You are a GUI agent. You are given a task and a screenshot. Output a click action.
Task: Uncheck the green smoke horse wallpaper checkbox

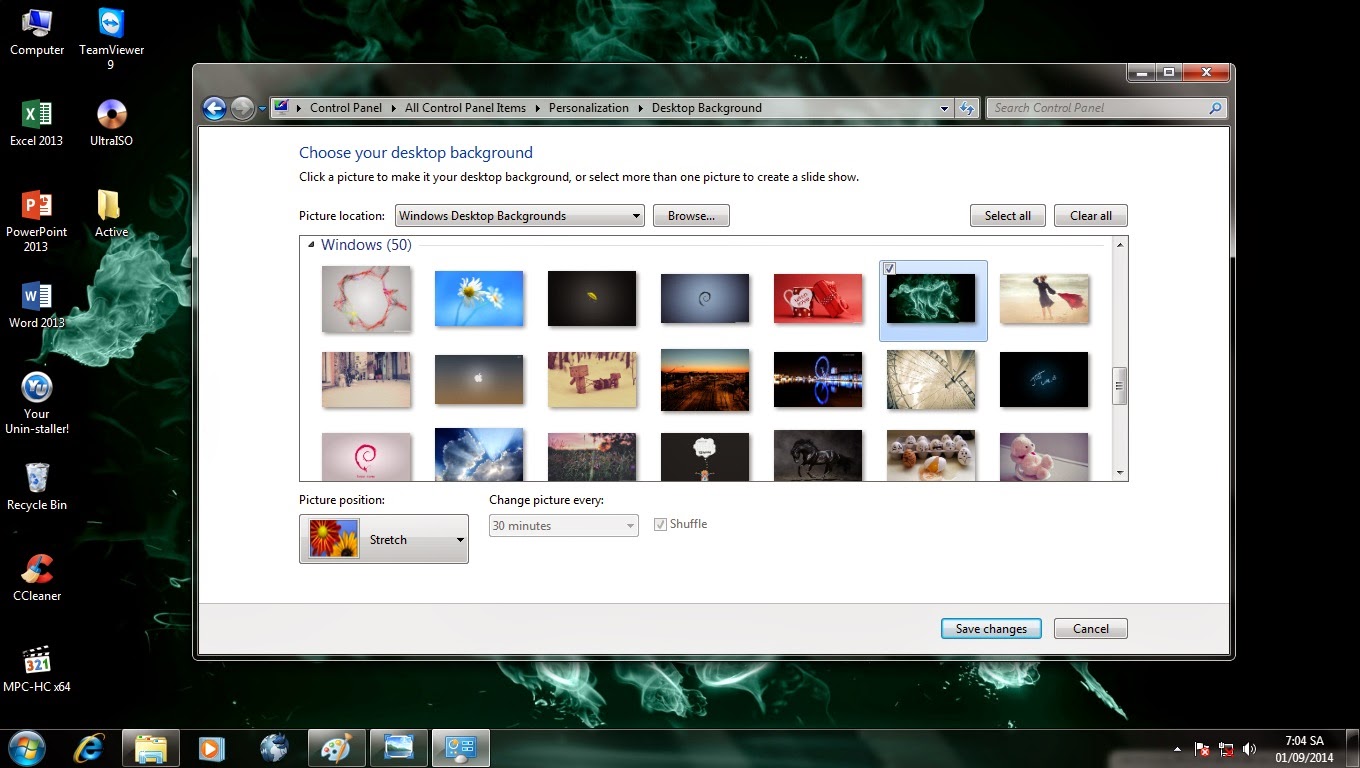click(x=889, y=269)
